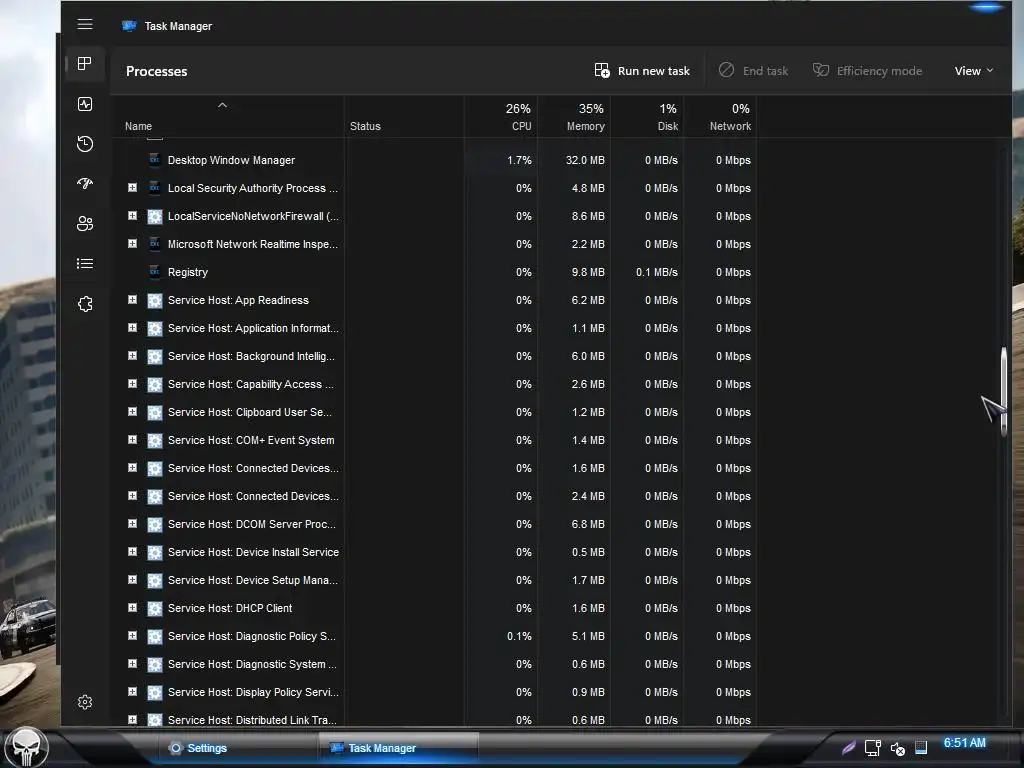Viewport: 1024px width, 768px height.
Task: Click 5.1 MB memory of Diagnostic Policy
Action: [588, 636]
